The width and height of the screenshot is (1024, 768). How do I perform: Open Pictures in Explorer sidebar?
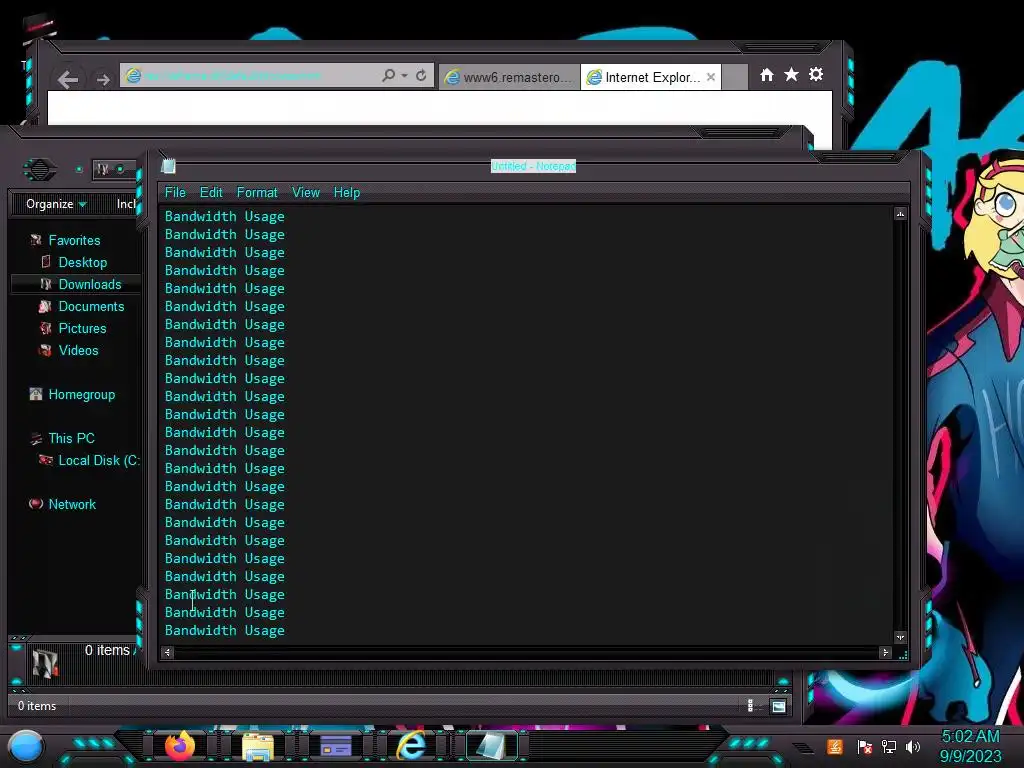pyautogui.click(x=82, y=328)
